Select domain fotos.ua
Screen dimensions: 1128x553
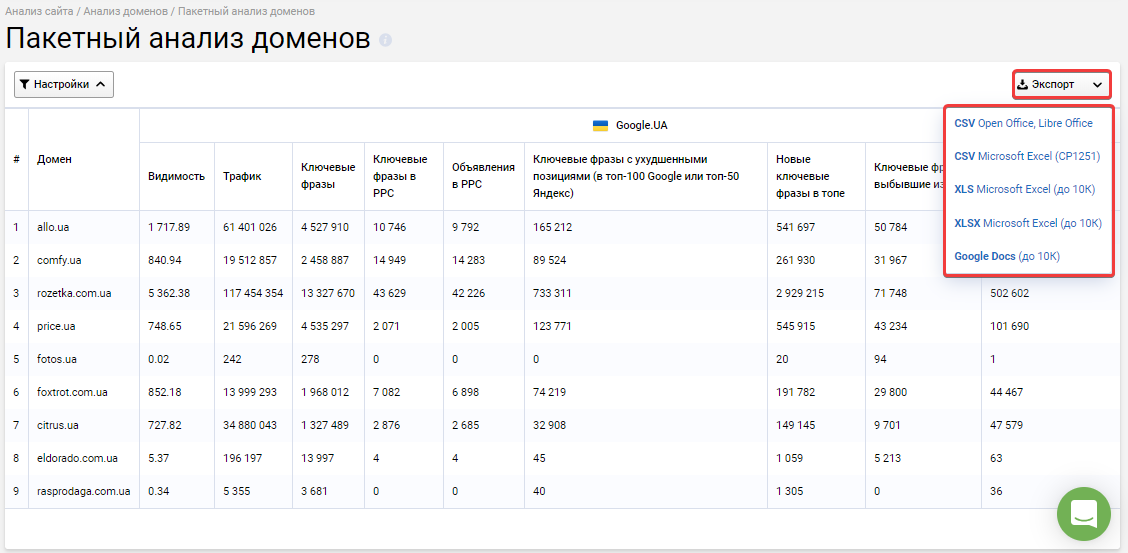[56, 360]
